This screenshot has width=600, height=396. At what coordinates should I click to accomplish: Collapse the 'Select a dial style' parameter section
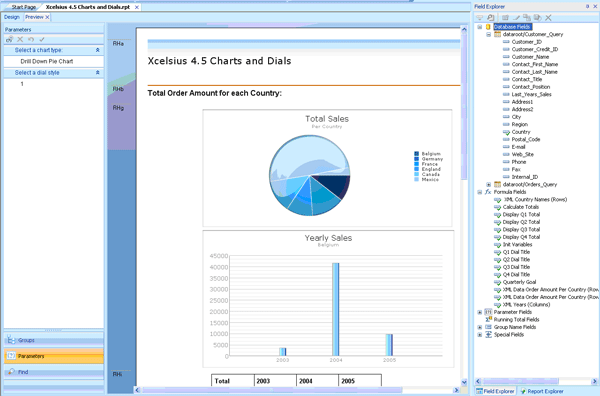(98, 73)
